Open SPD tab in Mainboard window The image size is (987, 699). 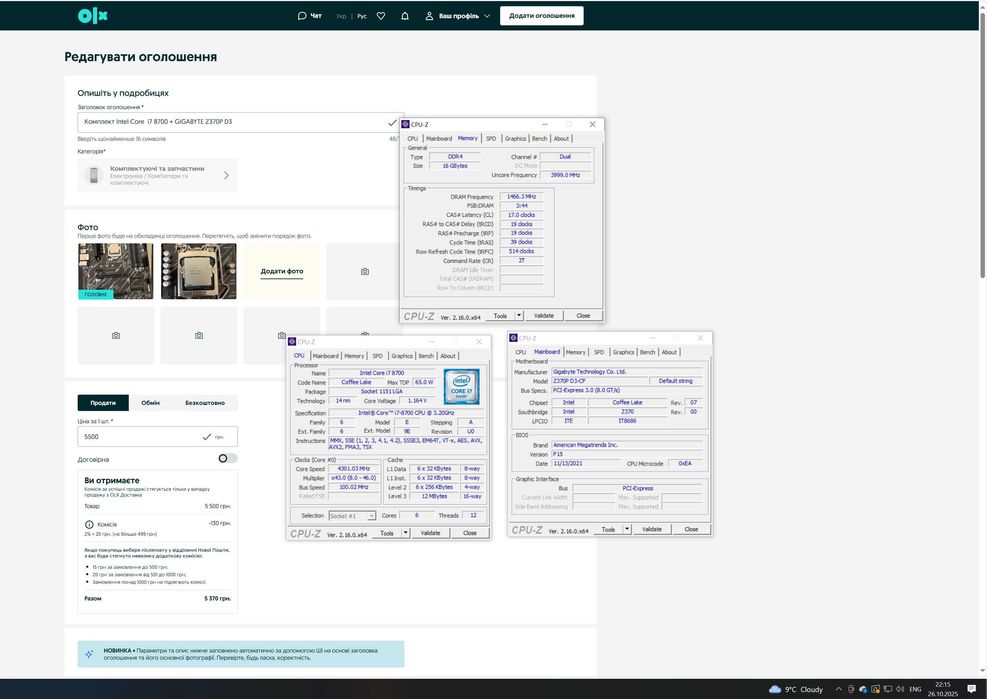599,352
